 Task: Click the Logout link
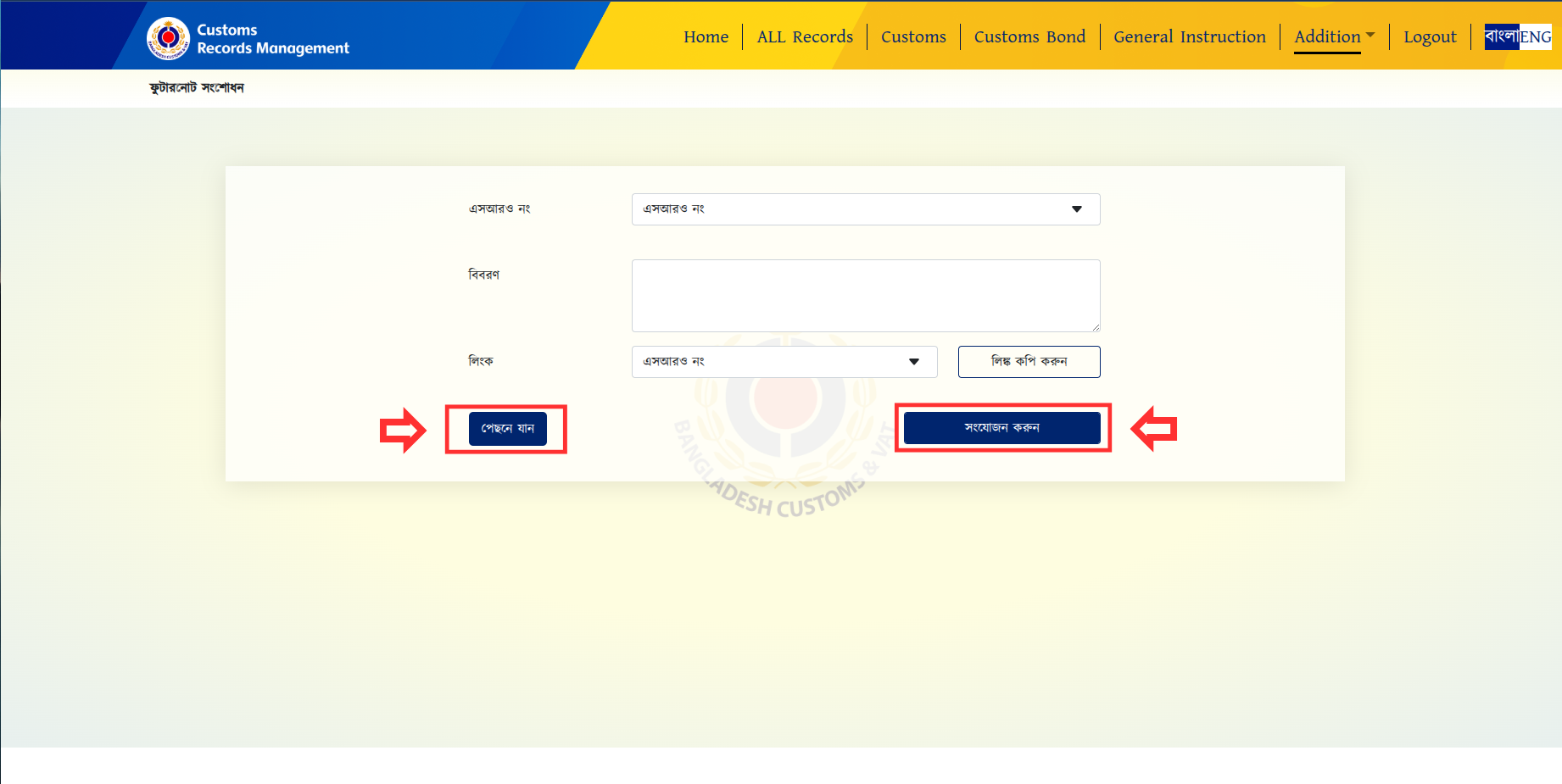pyautogui.click(x=1430, y=36)
